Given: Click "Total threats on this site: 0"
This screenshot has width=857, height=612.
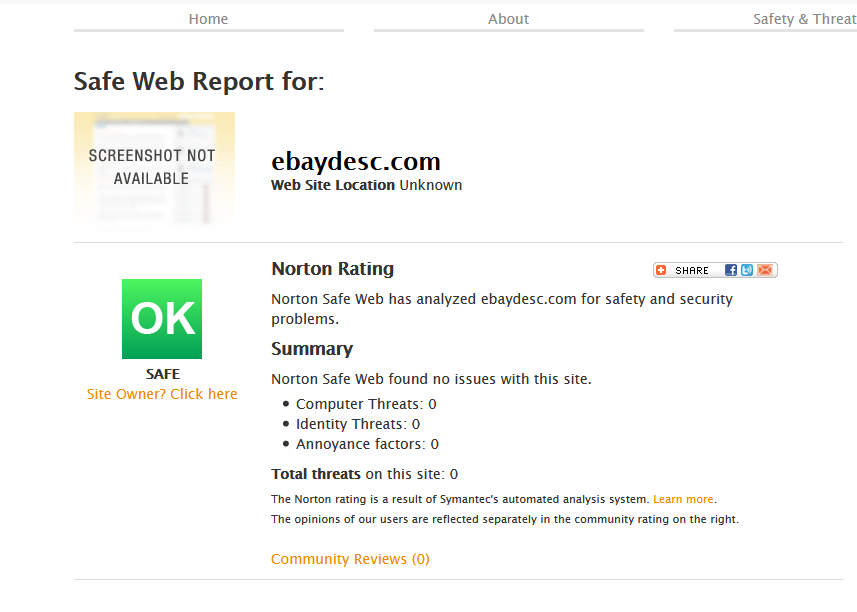Looking at the screenshot, I should (365, 474).
